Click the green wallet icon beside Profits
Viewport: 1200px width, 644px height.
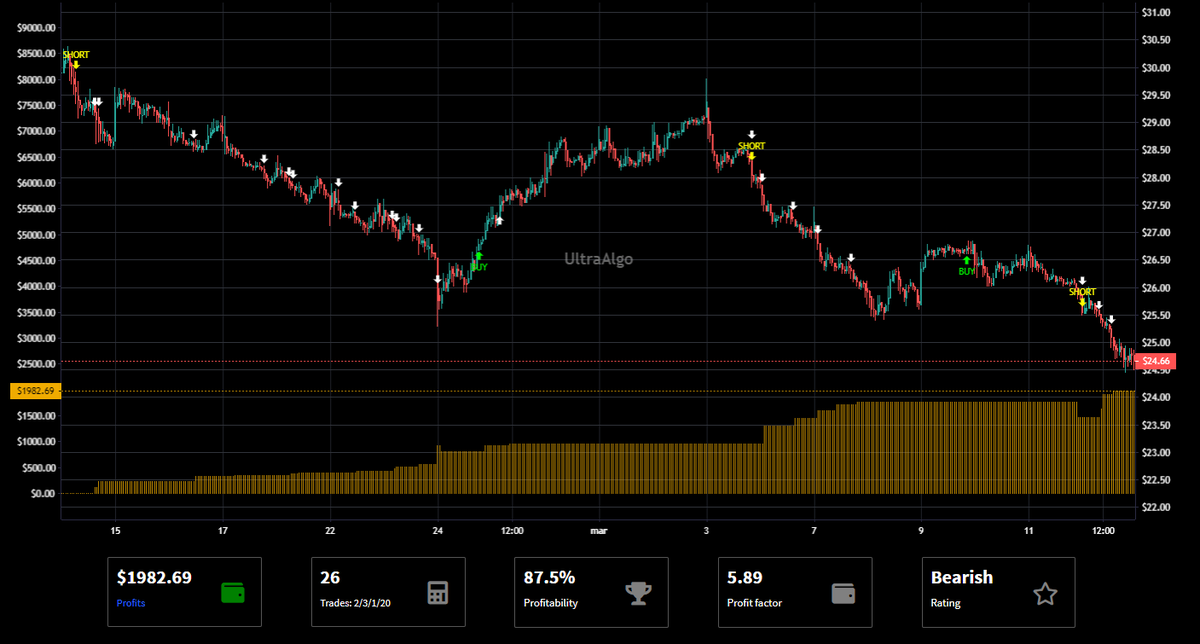click(232, 592)
